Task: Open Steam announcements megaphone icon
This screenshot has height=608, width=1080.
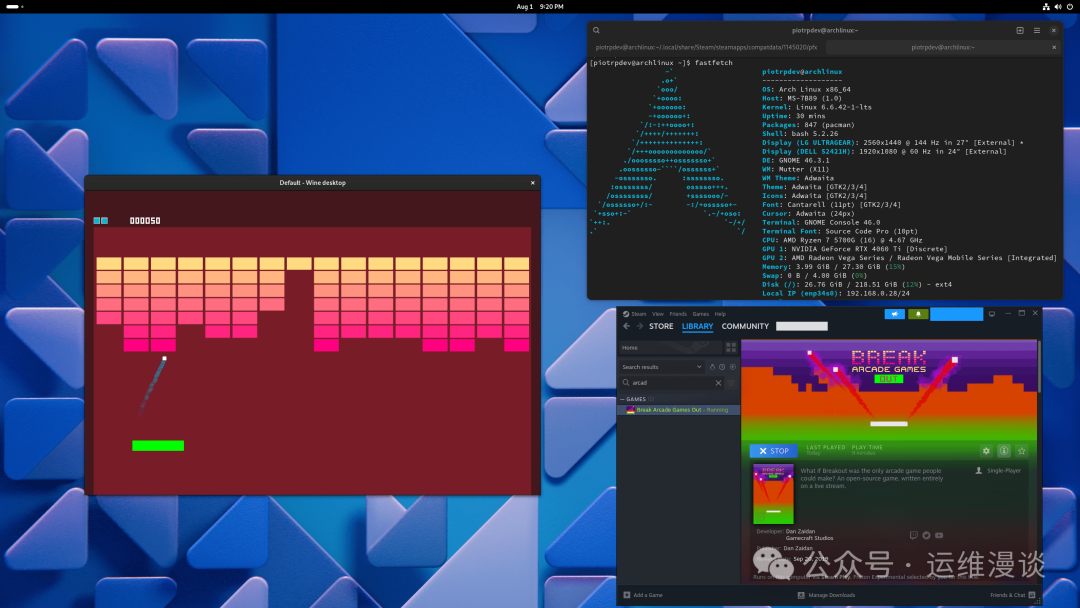Action: click(x=894, y=314)
